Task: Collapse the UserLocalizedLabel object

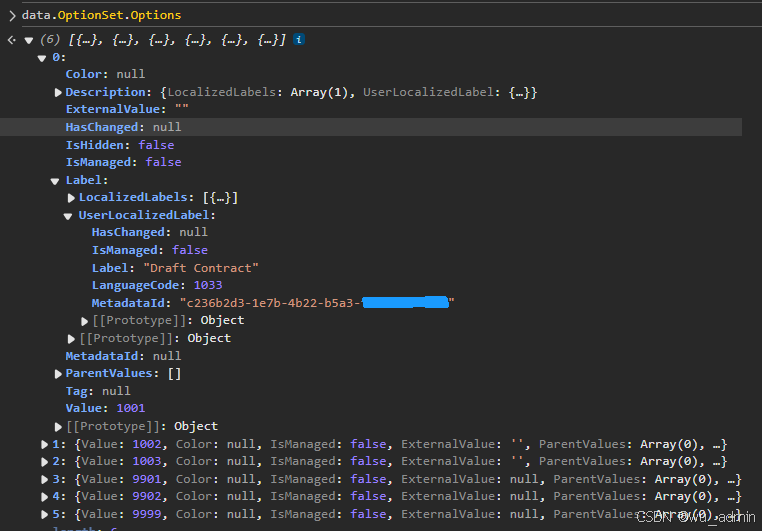Action: tap(68, 216)
